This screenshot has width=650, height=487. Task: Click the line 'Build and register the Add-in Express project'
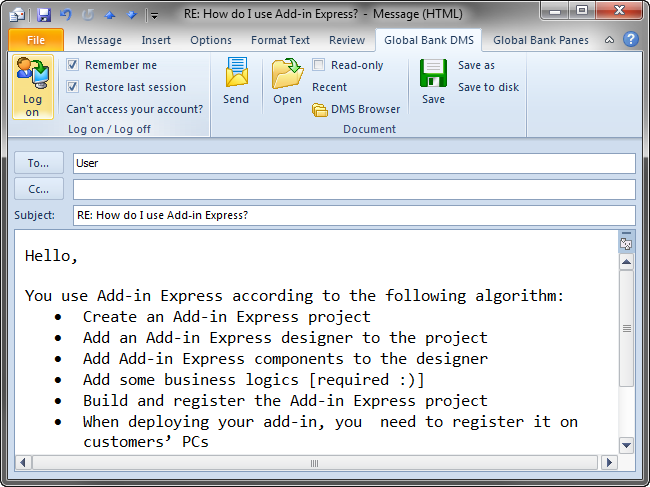285,401
